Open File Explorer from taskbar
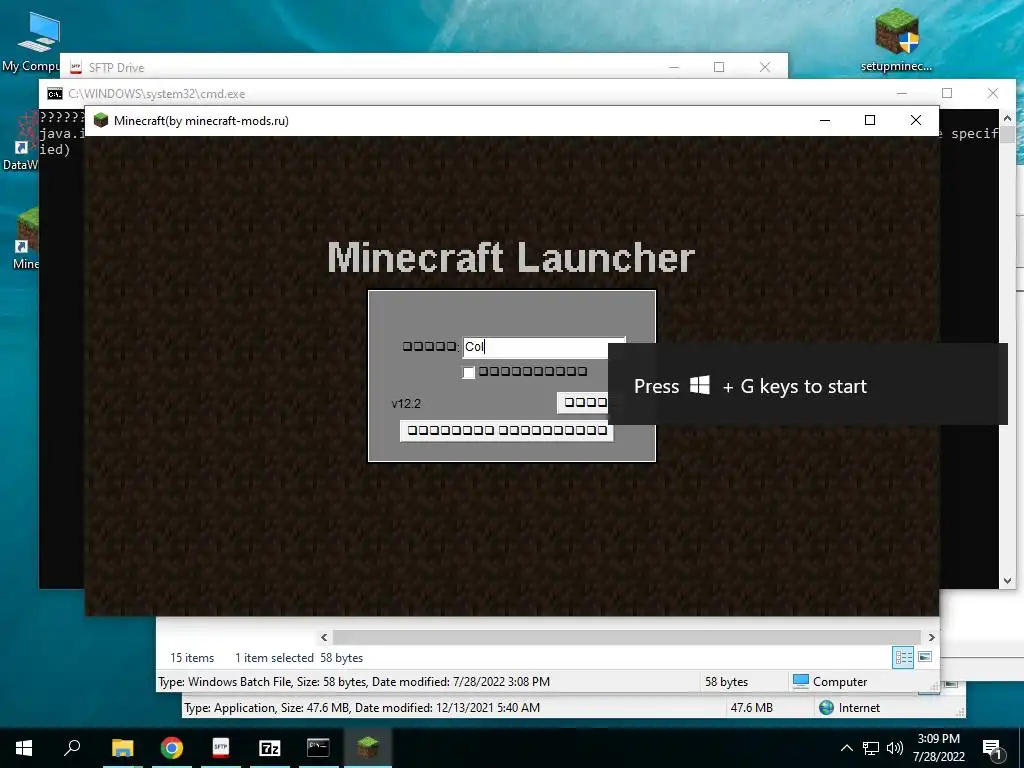Viewport: 1024px width, 768px height. pyautogui.click(x=122, y=748)
